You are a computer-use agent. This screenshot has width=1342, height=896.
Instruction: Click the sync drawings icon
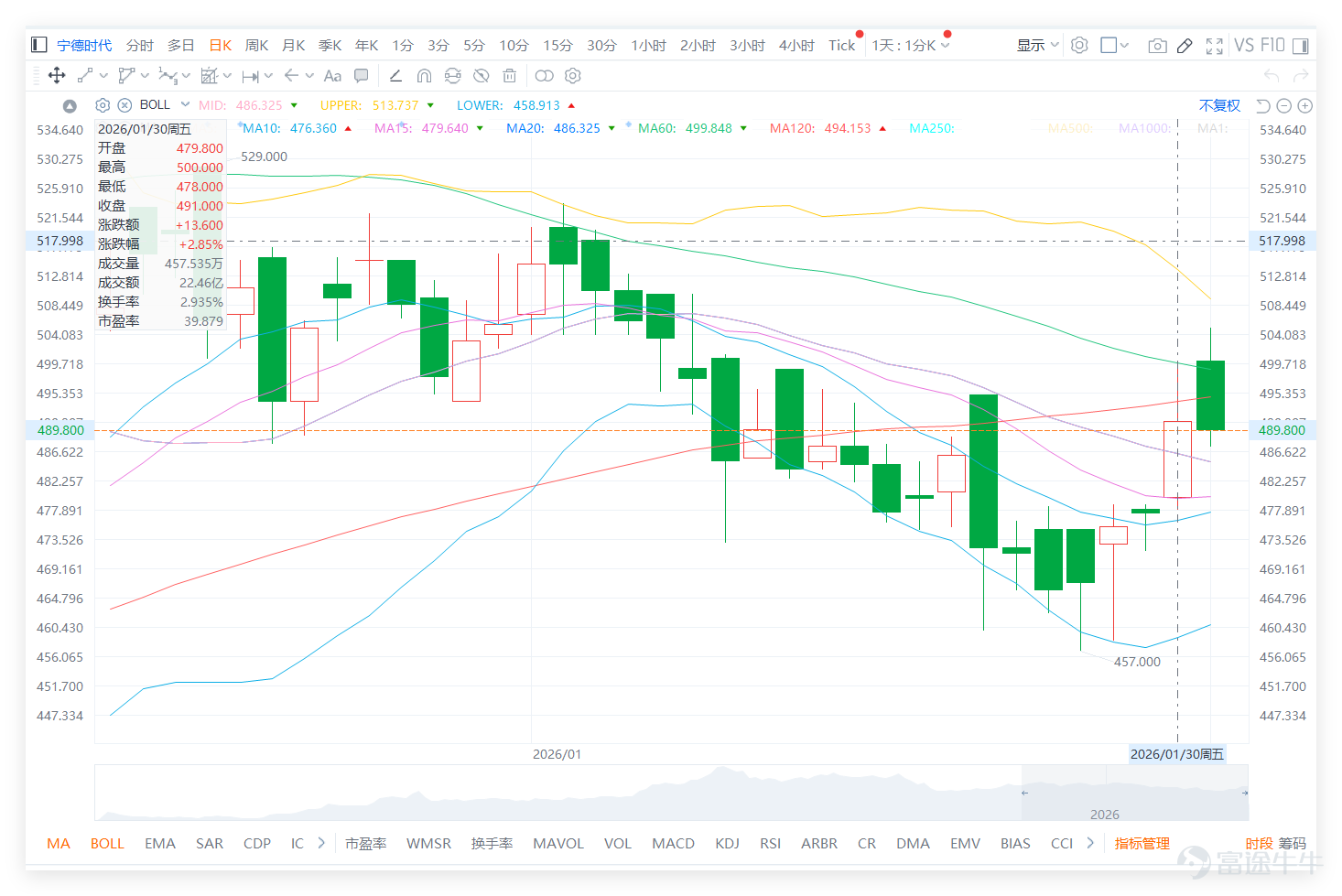[x=452, y=76]
